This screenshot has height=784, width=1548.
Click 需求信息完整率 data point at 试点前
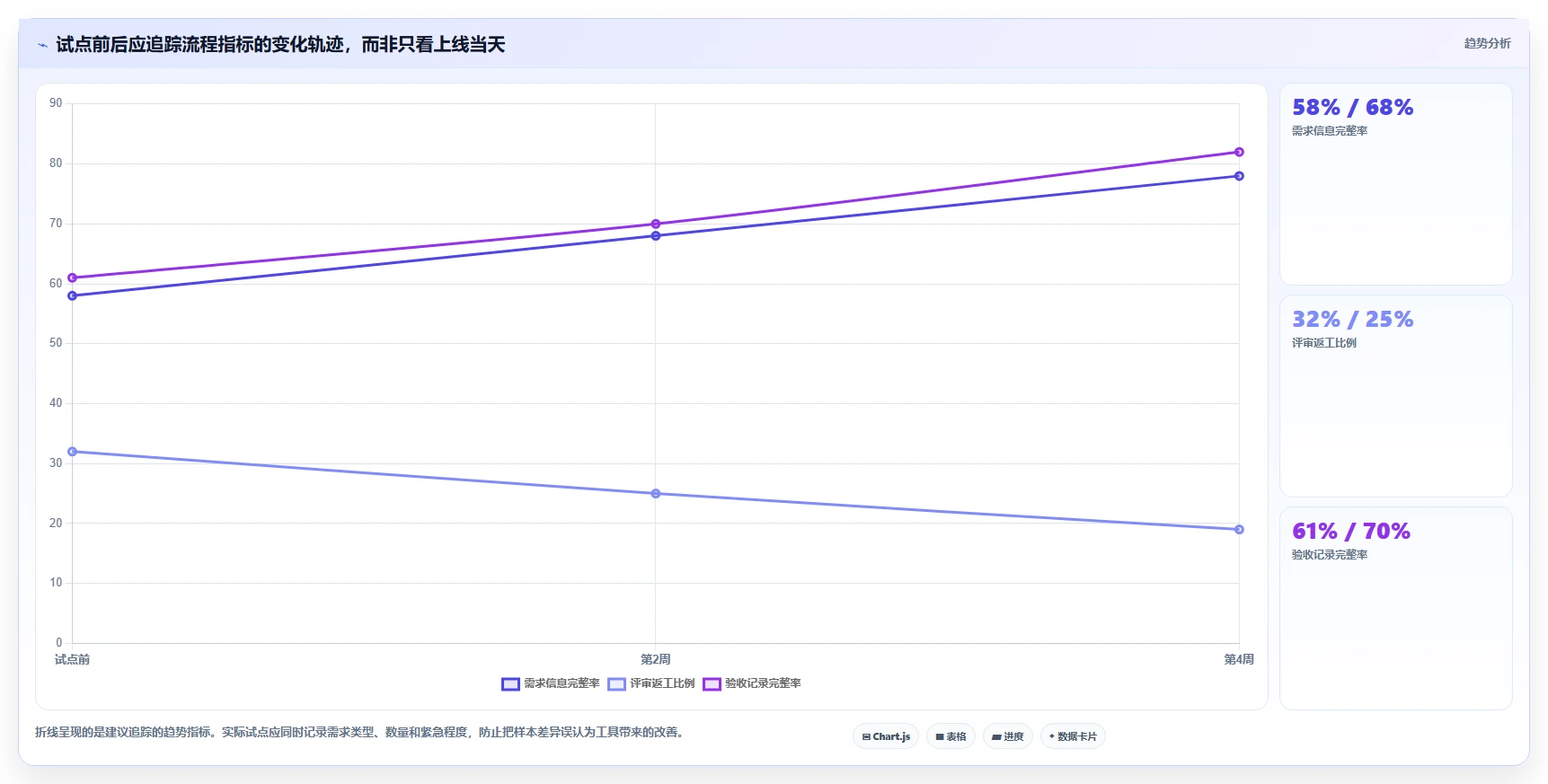(72, 295)
